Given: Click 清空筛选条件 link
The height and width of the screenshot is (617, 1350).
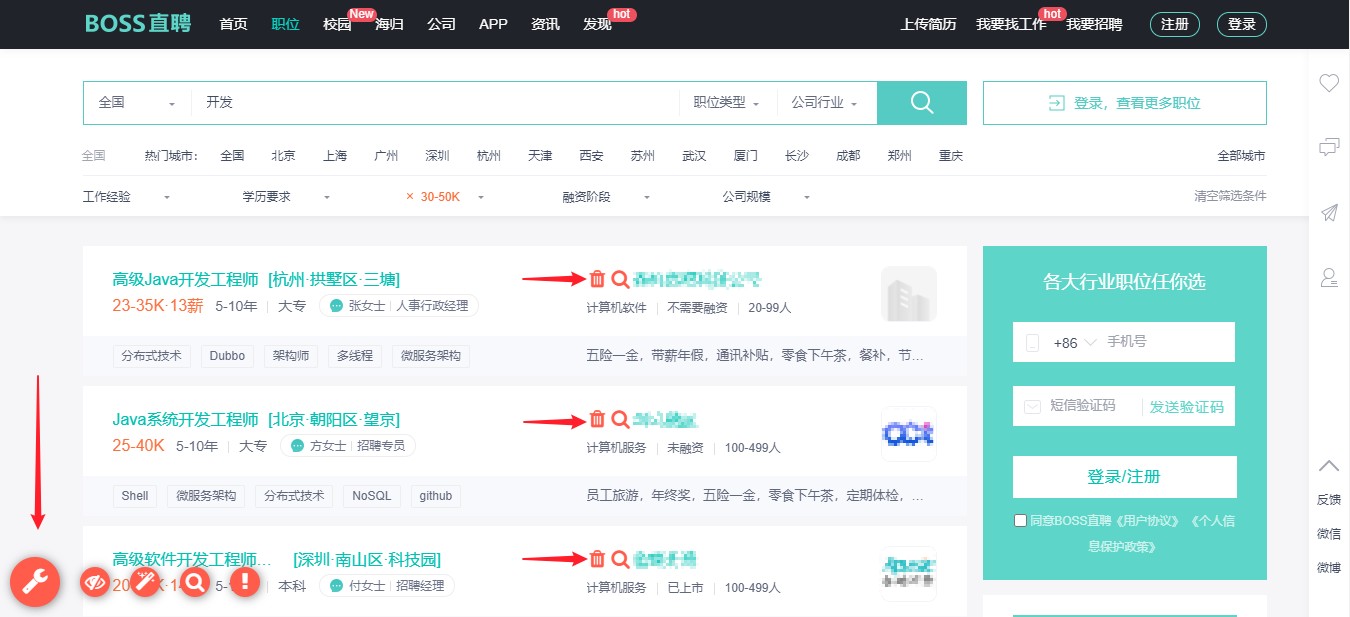Looking at the screenshot, I should (1230, 196).
